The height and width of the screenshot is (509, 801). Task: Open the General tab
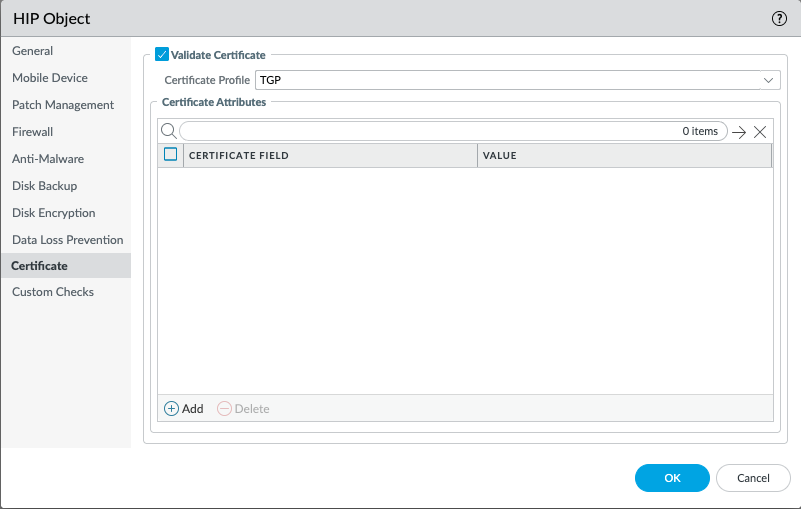33,51
